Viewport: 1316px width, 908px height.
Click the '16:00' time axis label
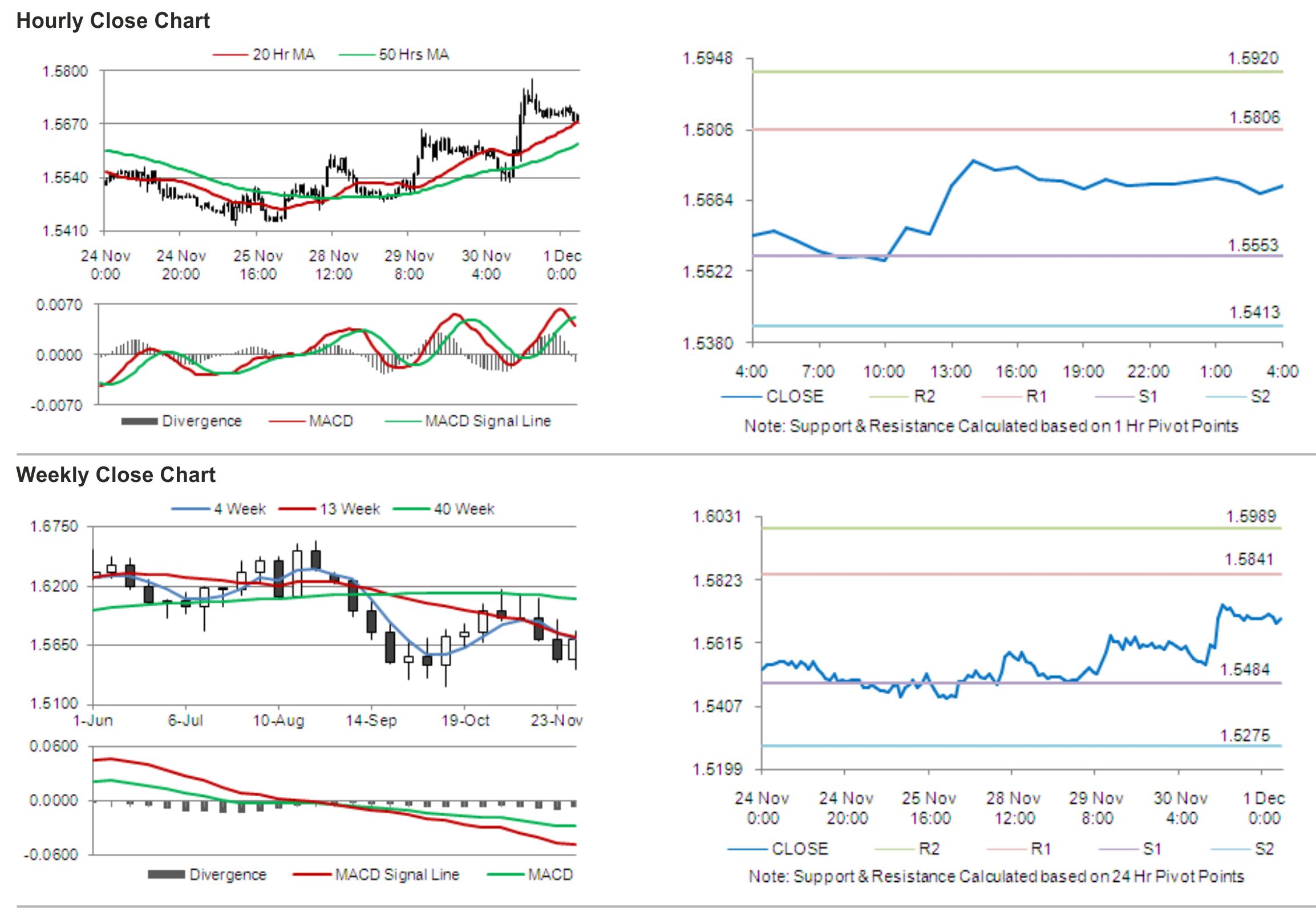coord(1016,372)
